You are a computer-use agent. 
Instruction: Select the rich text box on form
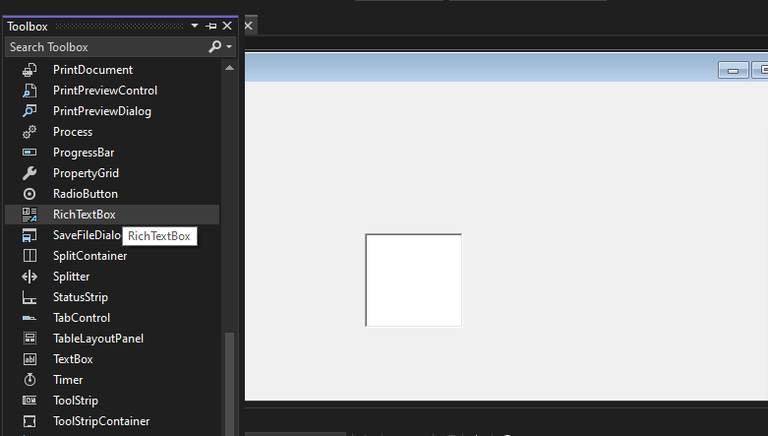pos(413,280)
